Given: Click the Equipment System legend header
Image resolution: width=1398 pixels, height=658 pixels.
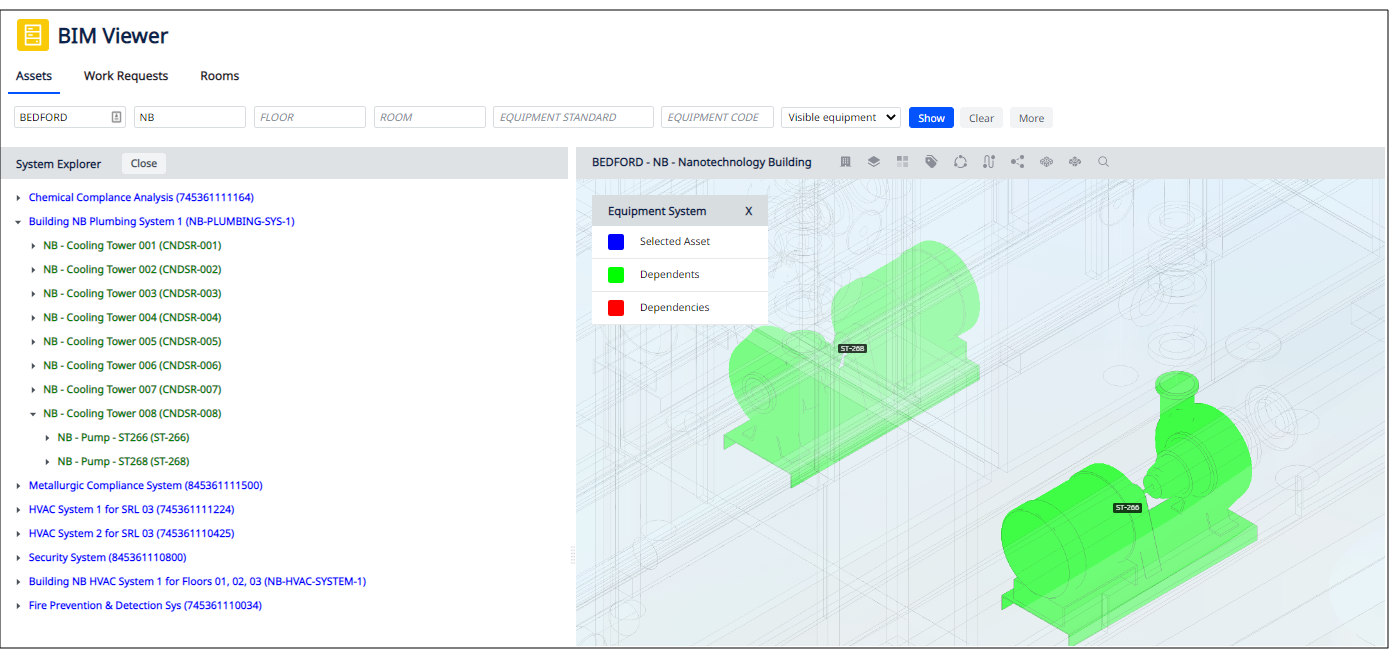Looking at the screenshot, I should (x=680, y=211).
